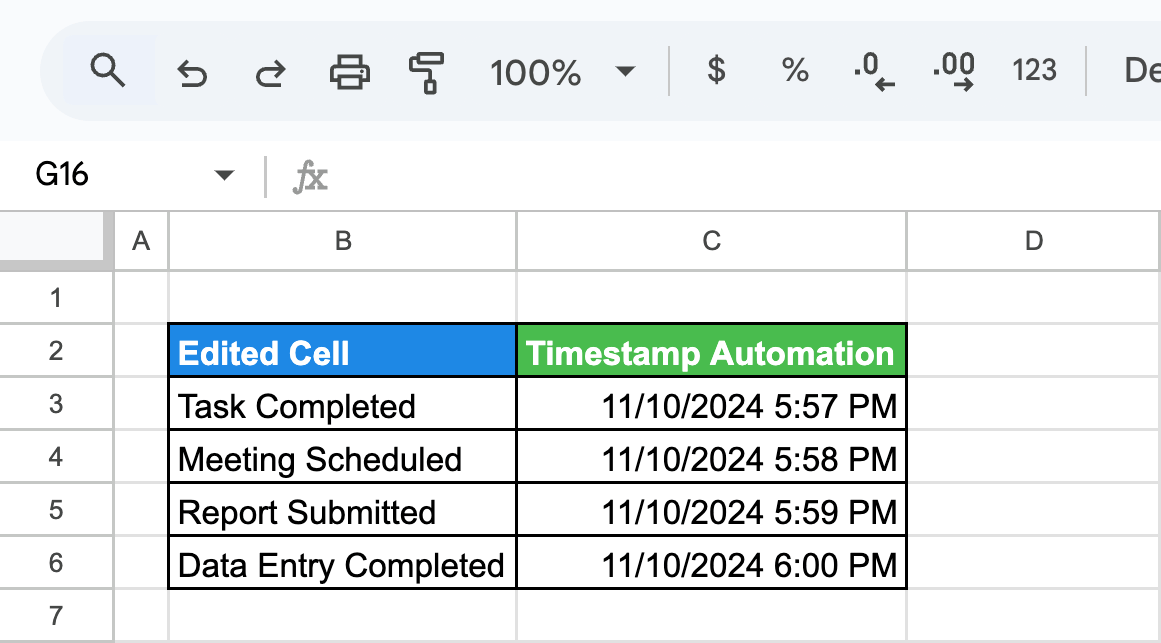1161x643 pixels.
Task: Decrease decimal places
Action: coord(874,72)
